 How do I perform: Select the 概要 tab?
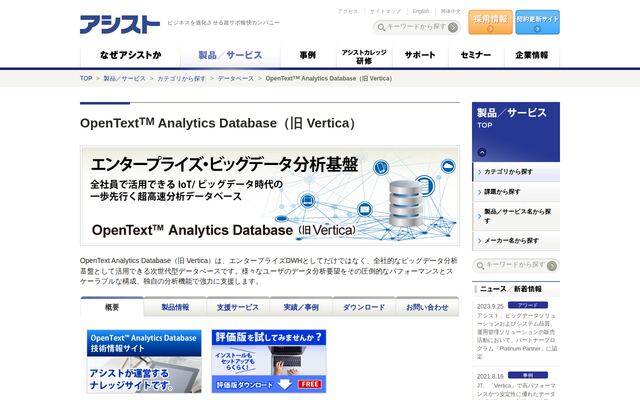coord(112,307)
